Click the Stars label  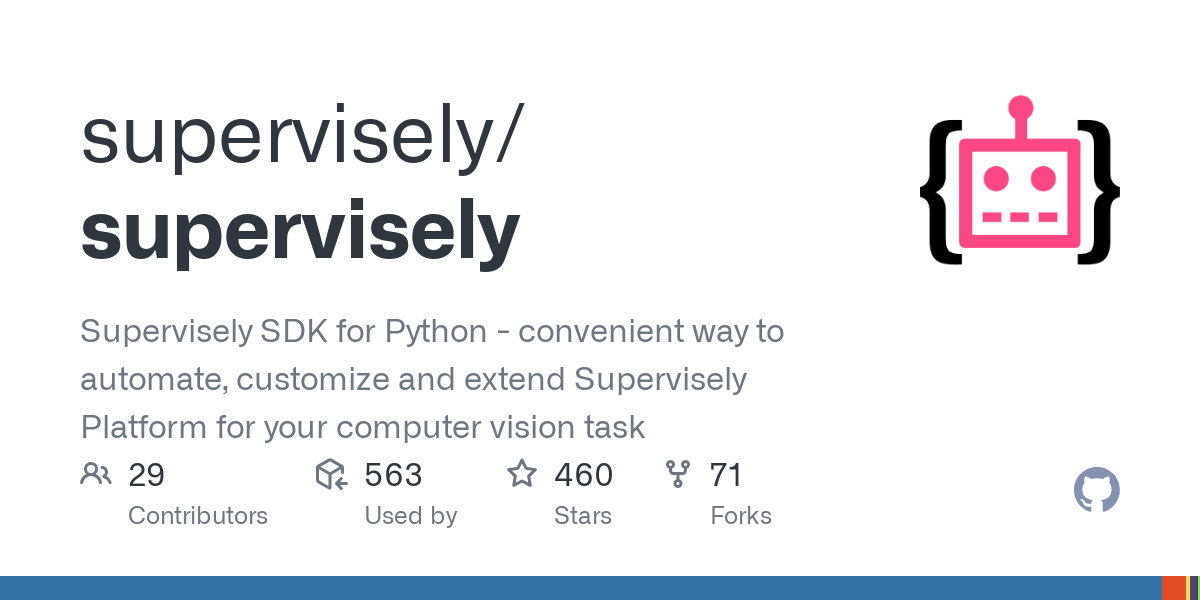pos(582,516)
